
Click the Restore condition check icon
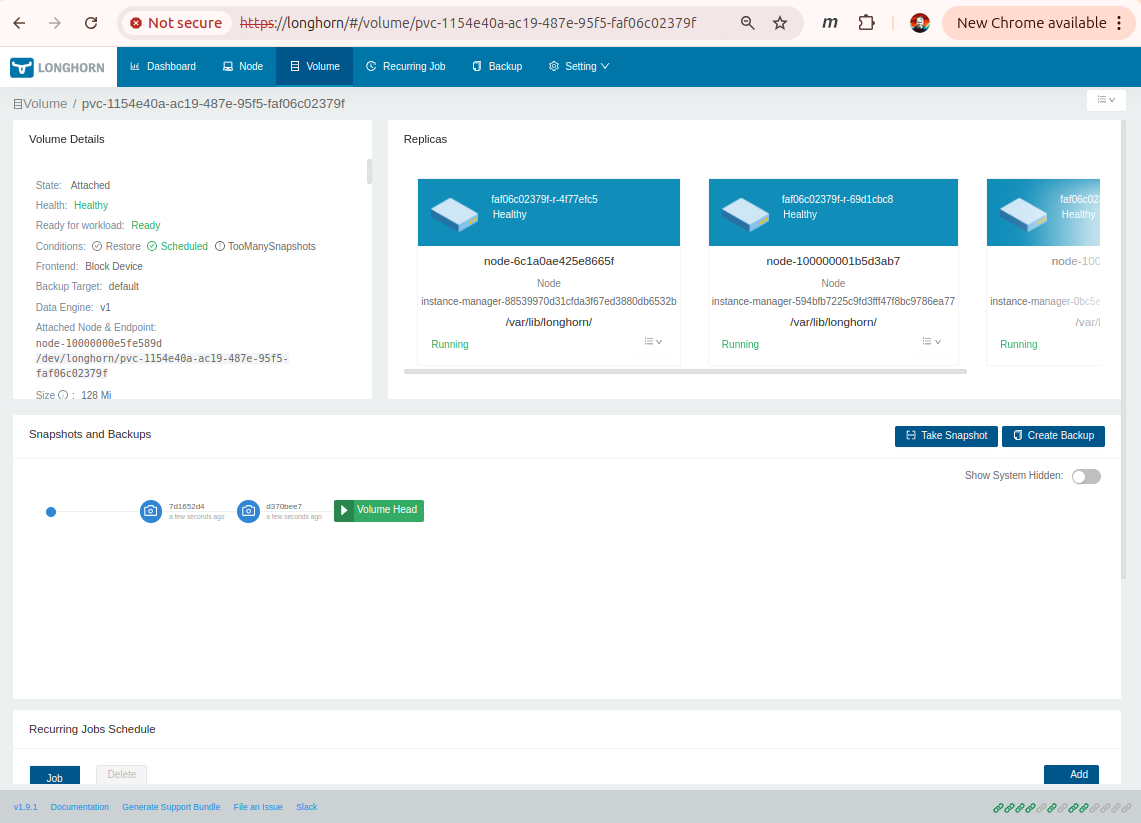point(97,247)
